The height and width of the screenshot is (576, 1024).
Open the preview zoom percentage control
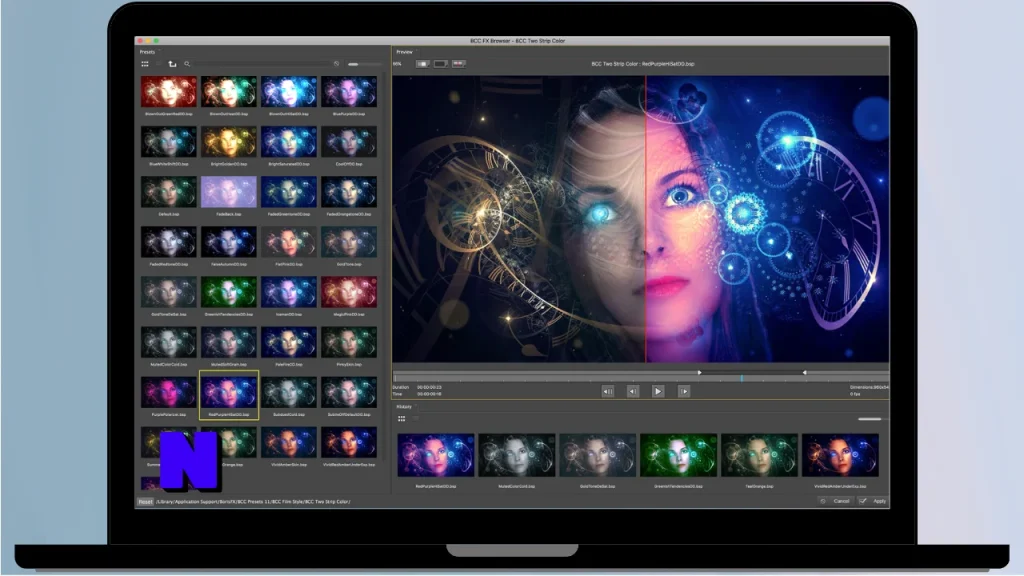(397, 64)
